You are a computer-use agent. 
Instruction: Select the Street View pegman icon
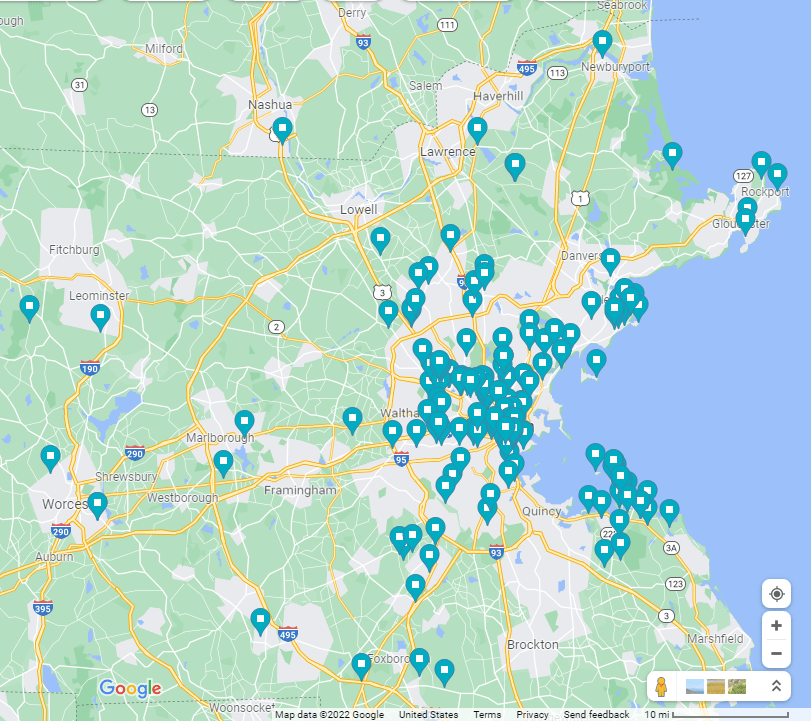662,687
